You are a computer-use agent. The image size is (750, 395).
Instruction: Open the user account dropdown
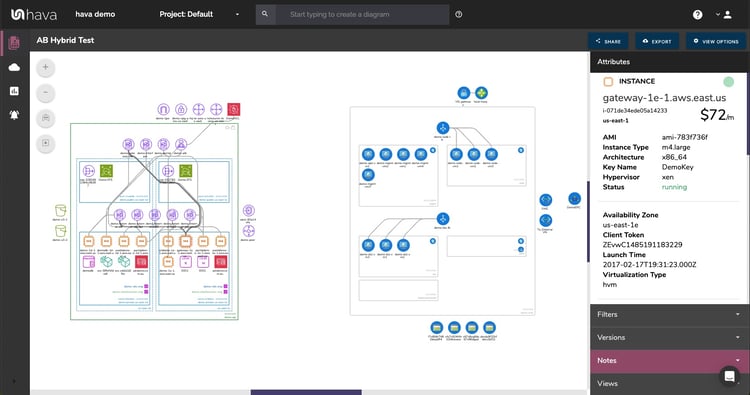pyautogui.click(x=724, y=15)
